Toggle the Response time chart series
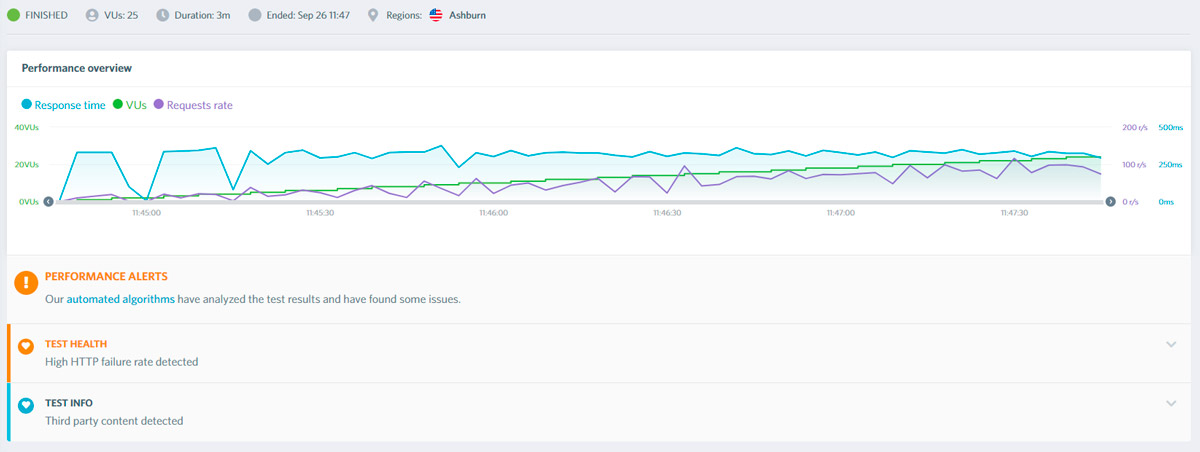 pos(63,105)
